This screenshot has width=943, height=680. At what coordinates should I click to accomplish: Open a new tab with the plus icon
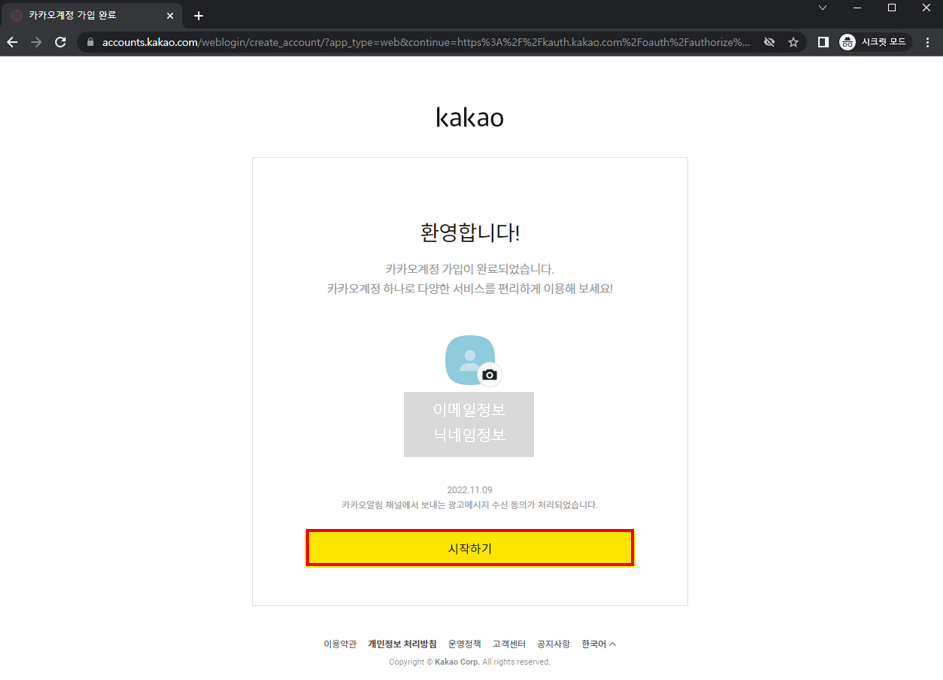tap(198, 16)
